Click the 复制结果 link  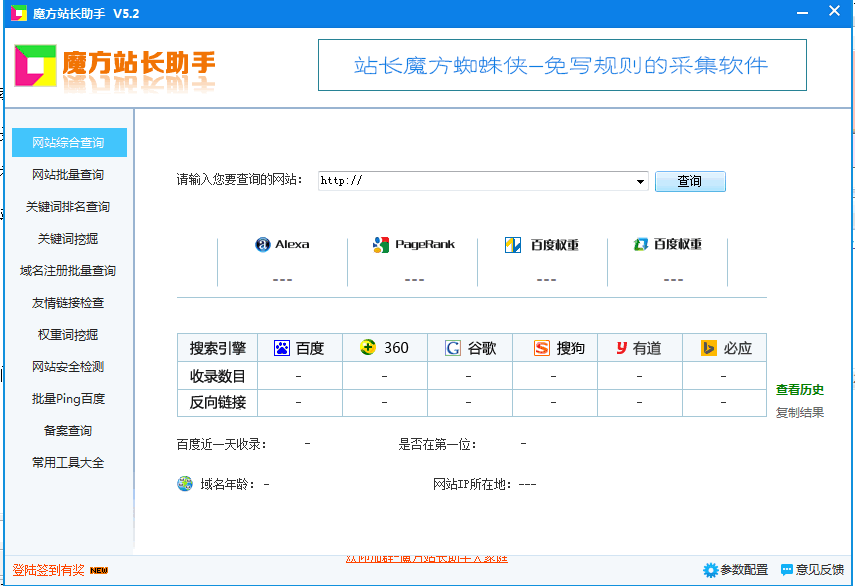[800, 412]
